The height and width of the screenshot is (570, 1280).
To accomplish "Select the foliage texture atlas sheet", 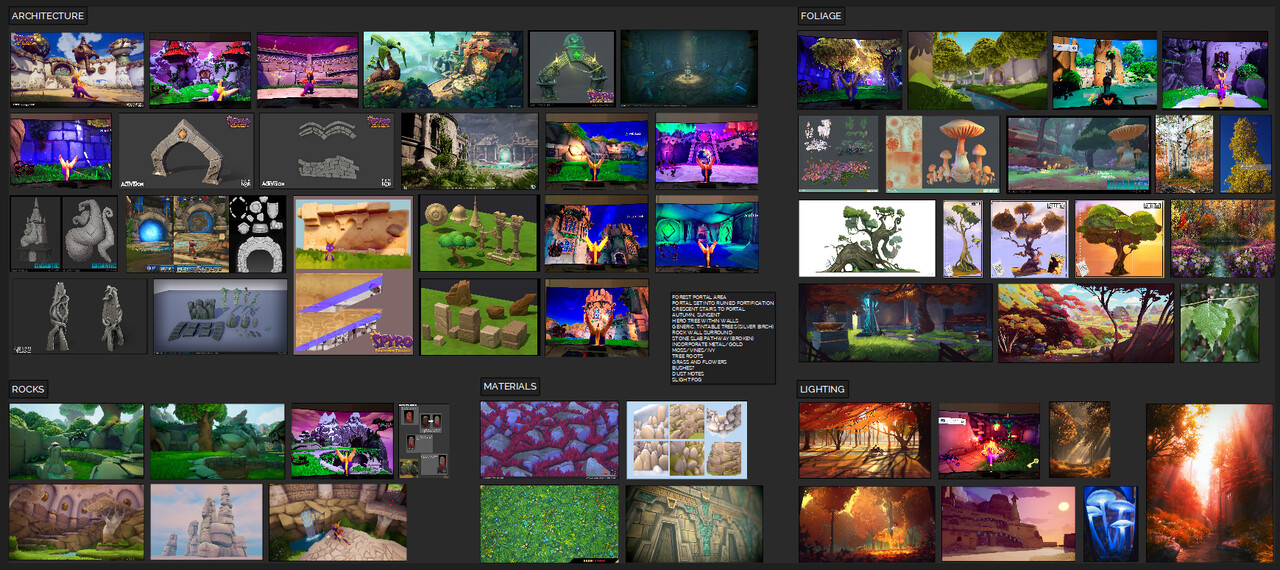I will click(838, 153).
